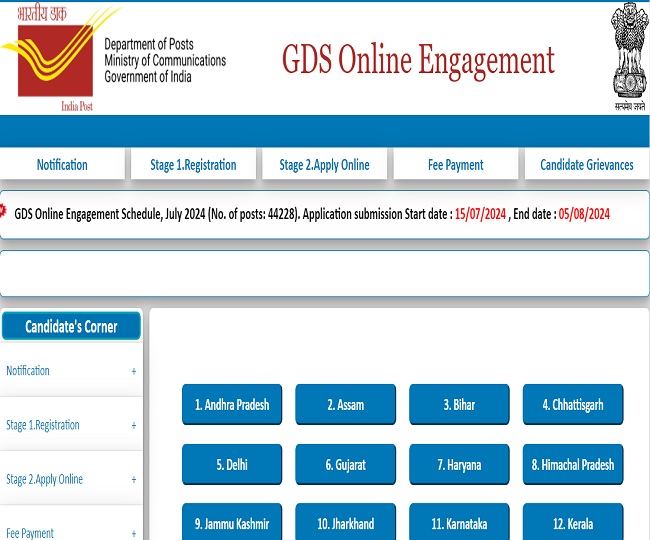Choose the Gujarat state button
Viewport: 650px width, 540px height.
[345, 465]
